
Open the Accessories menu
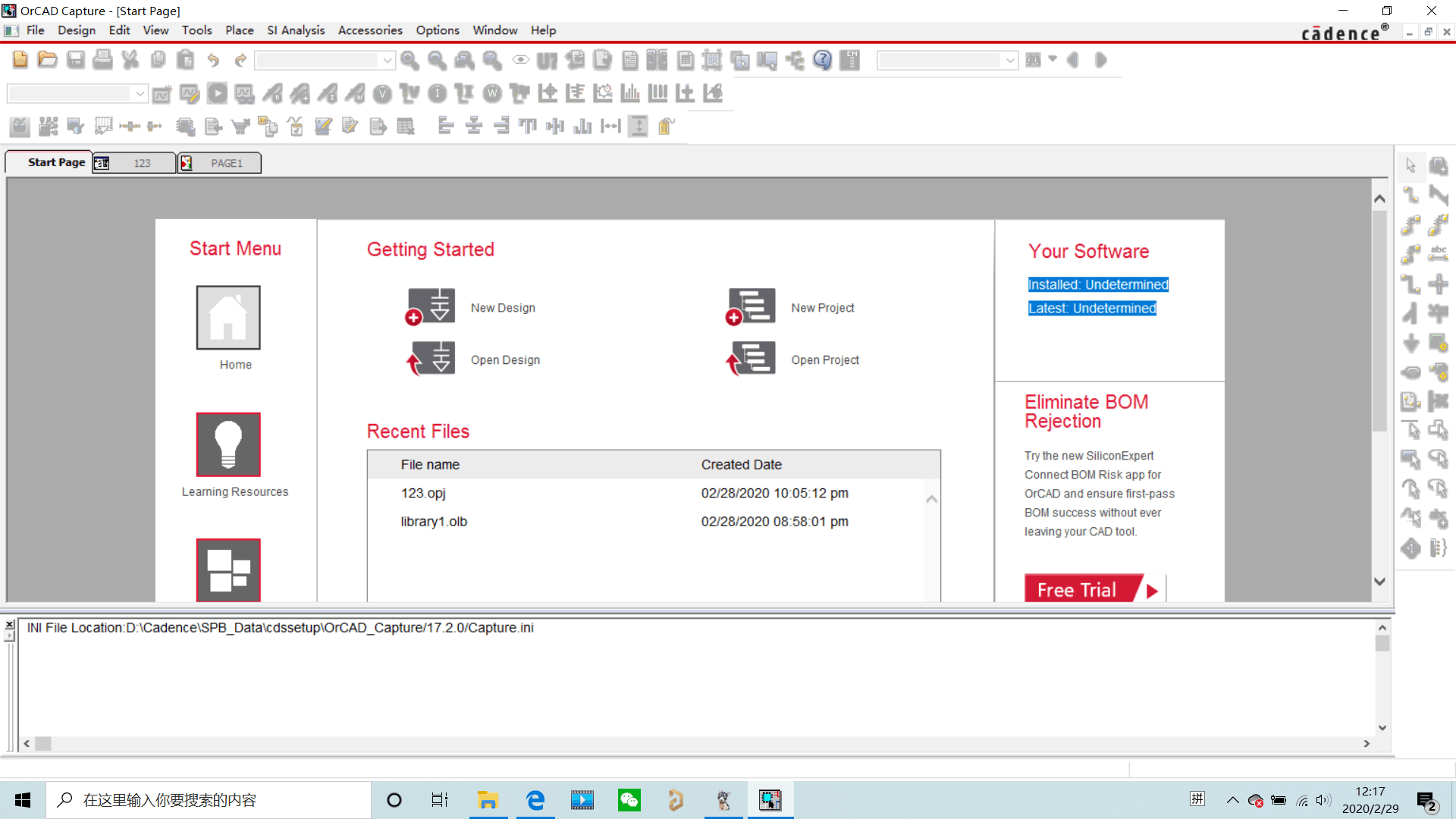click(370, 30)
